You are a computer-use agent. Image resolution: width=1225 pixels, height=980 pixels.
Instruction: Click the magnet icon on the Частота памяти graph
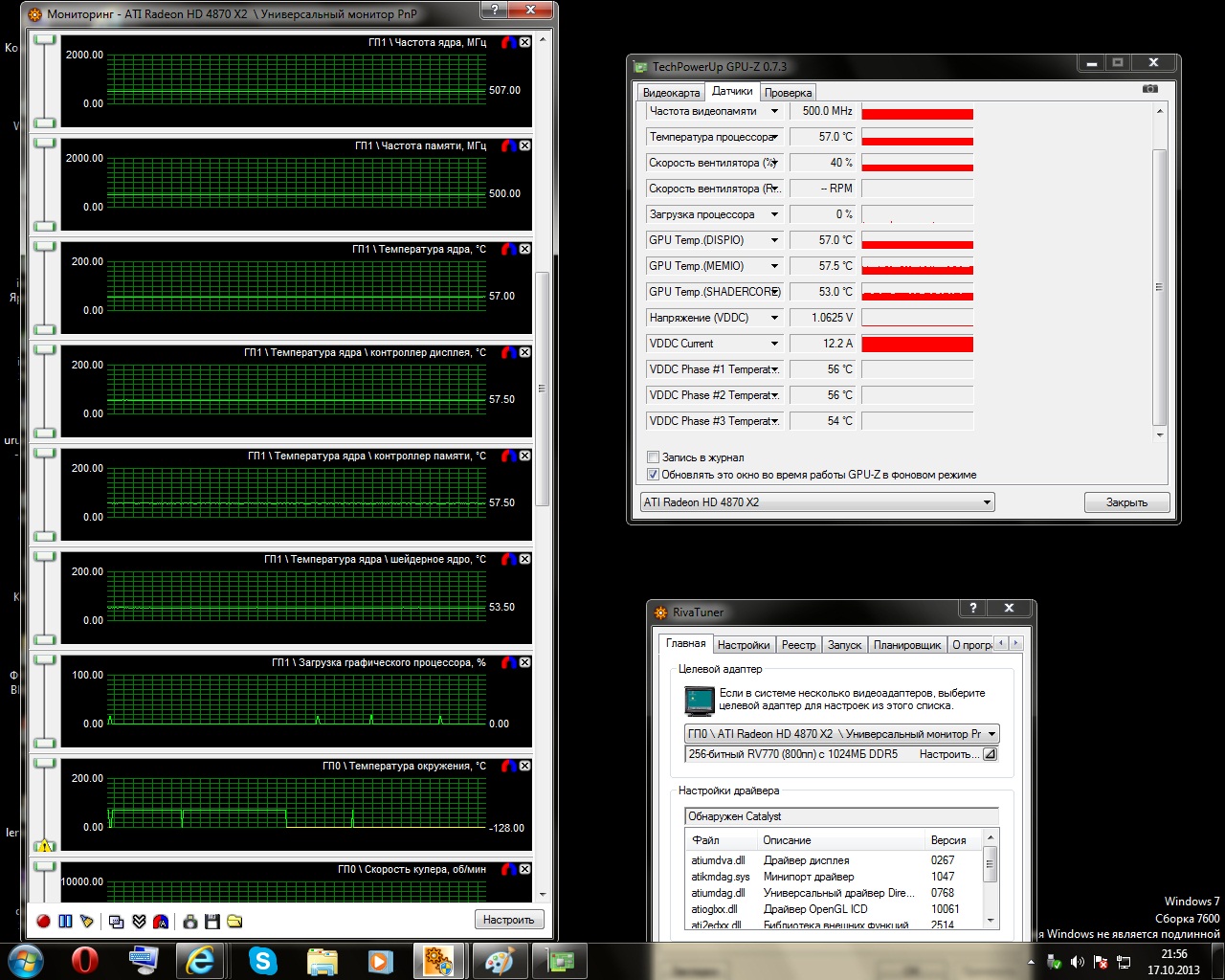pos(509,145)
